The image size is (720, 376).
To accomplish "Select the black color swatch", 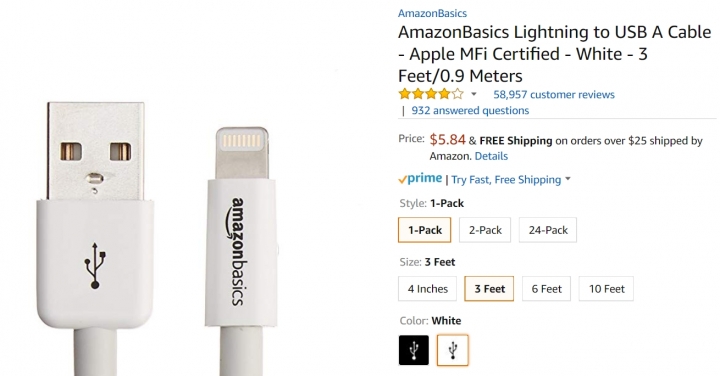I will pos(414,350).
